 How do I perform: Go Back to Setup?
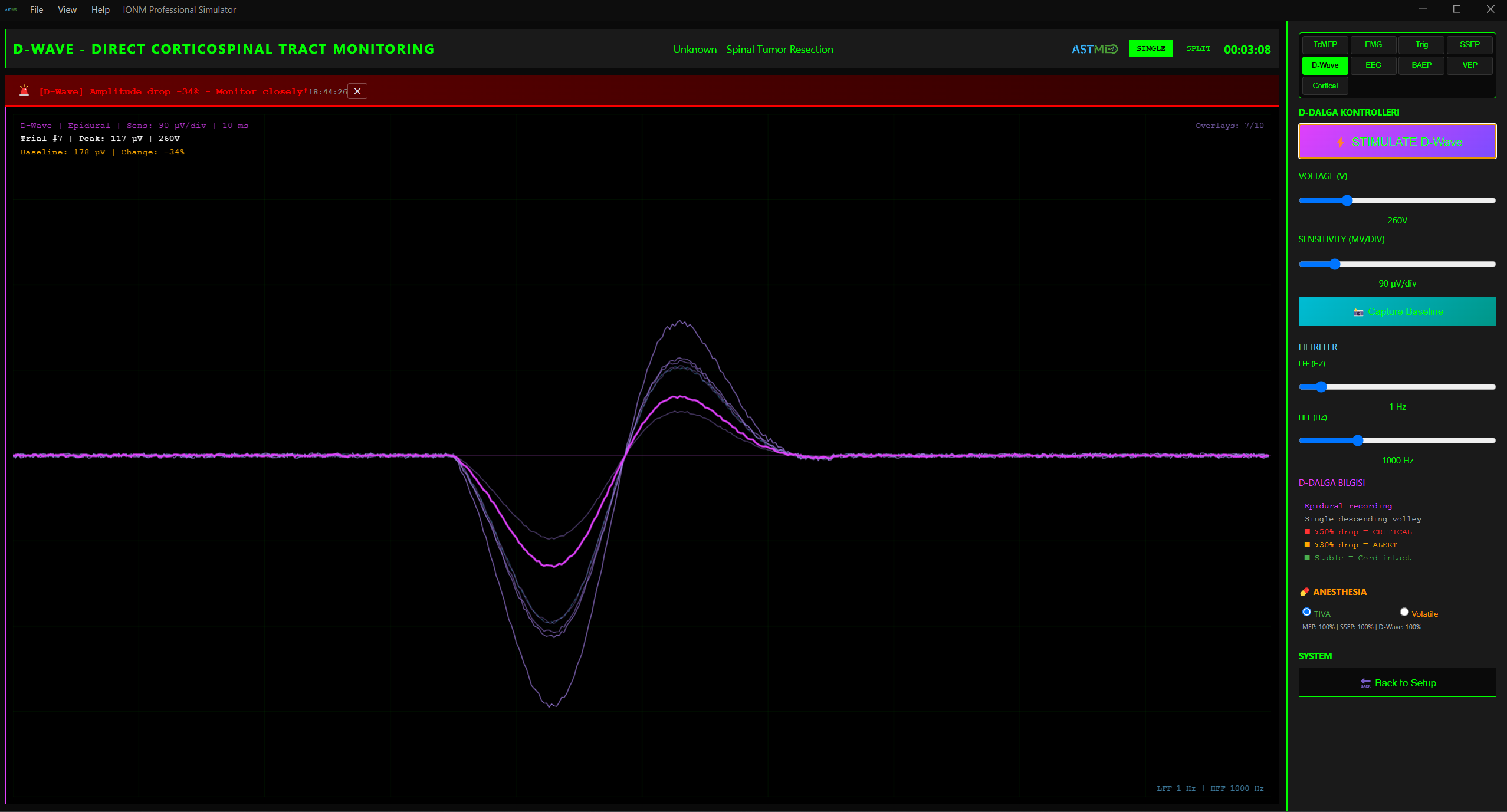pos(1397,682)
